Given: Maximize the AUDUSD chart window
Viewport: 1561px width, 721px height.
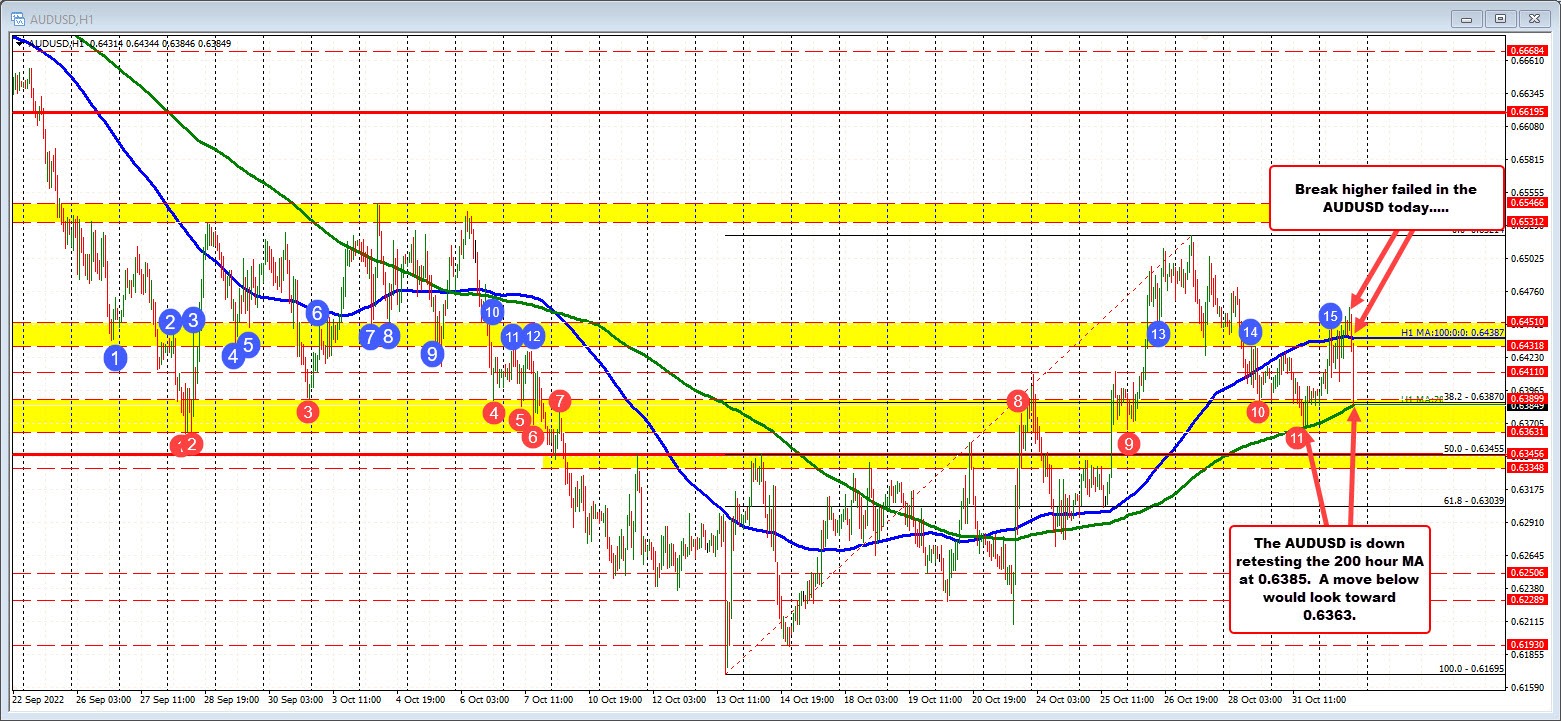Looking at the screenshot, I should [x=1500, y=18].
